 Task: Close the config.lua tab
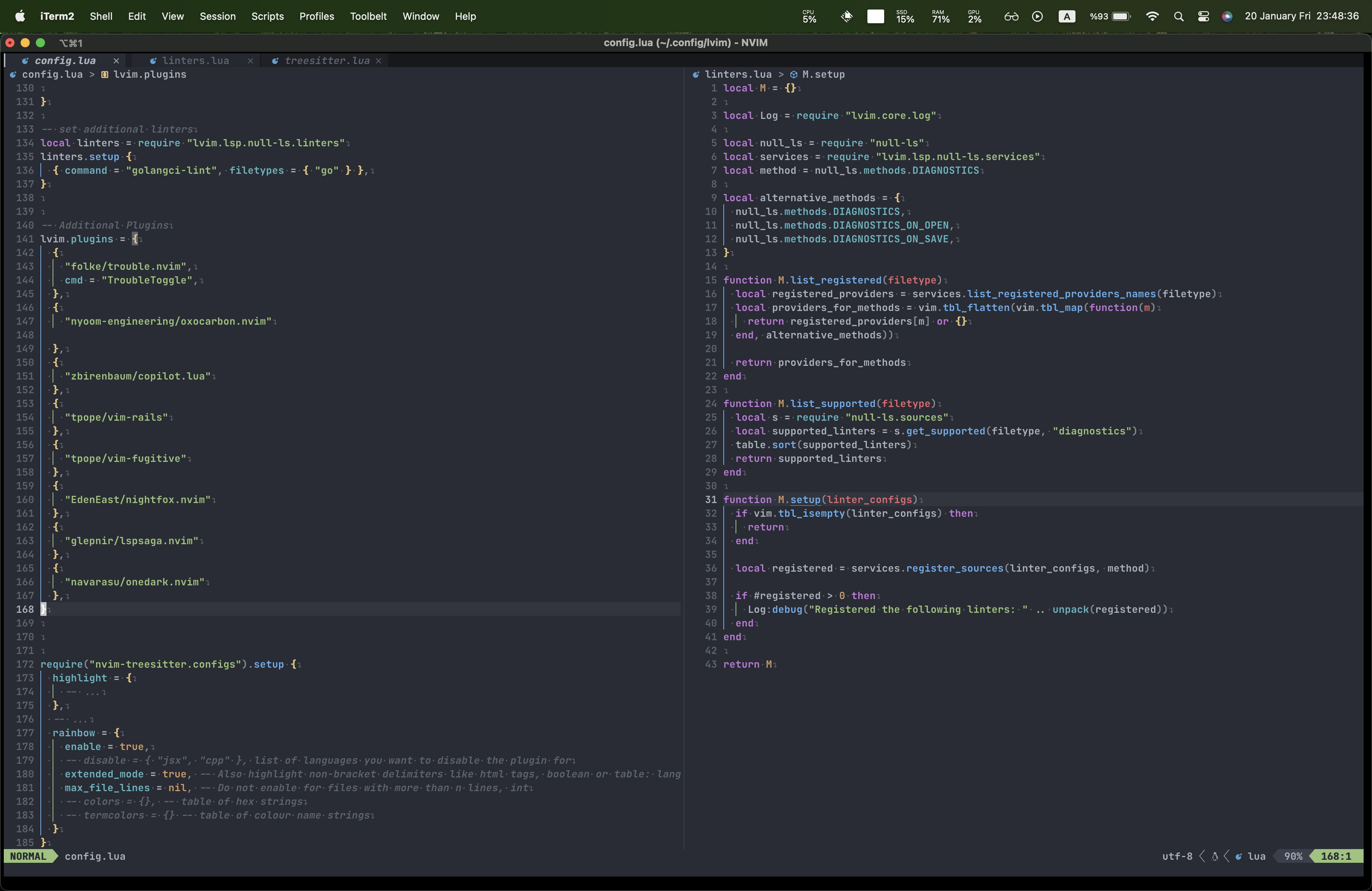tap(116, 61)
